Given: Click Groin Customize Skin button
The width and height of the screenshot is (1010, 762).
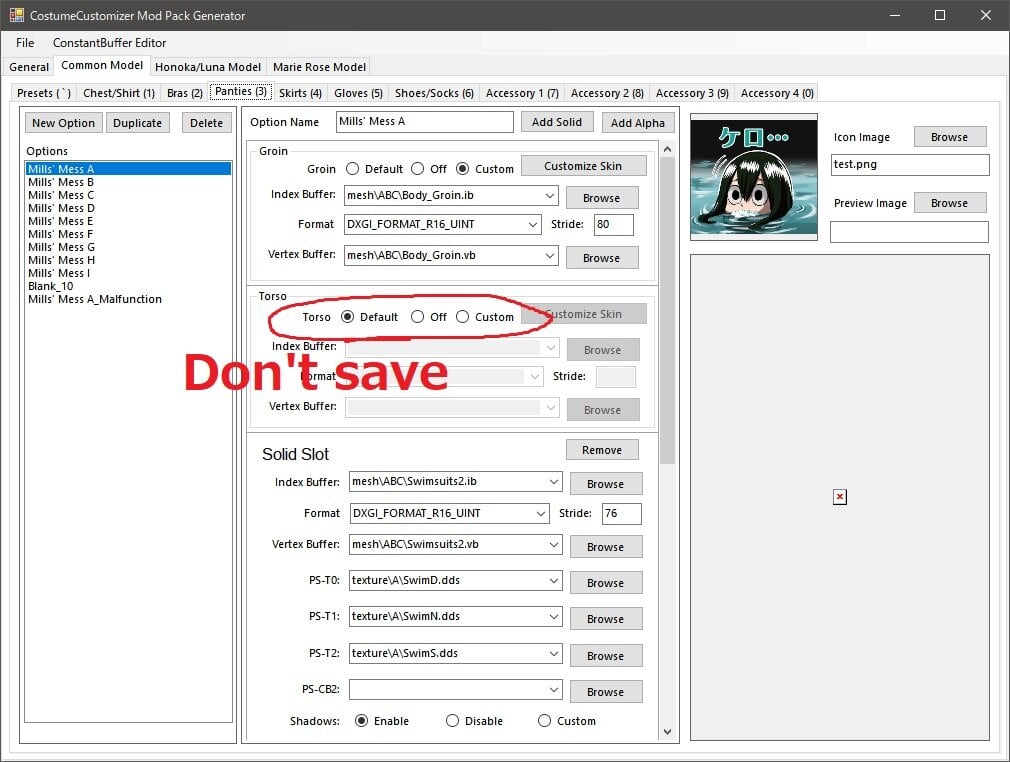Looking at the screenshot, I should [x=583, y=166].
